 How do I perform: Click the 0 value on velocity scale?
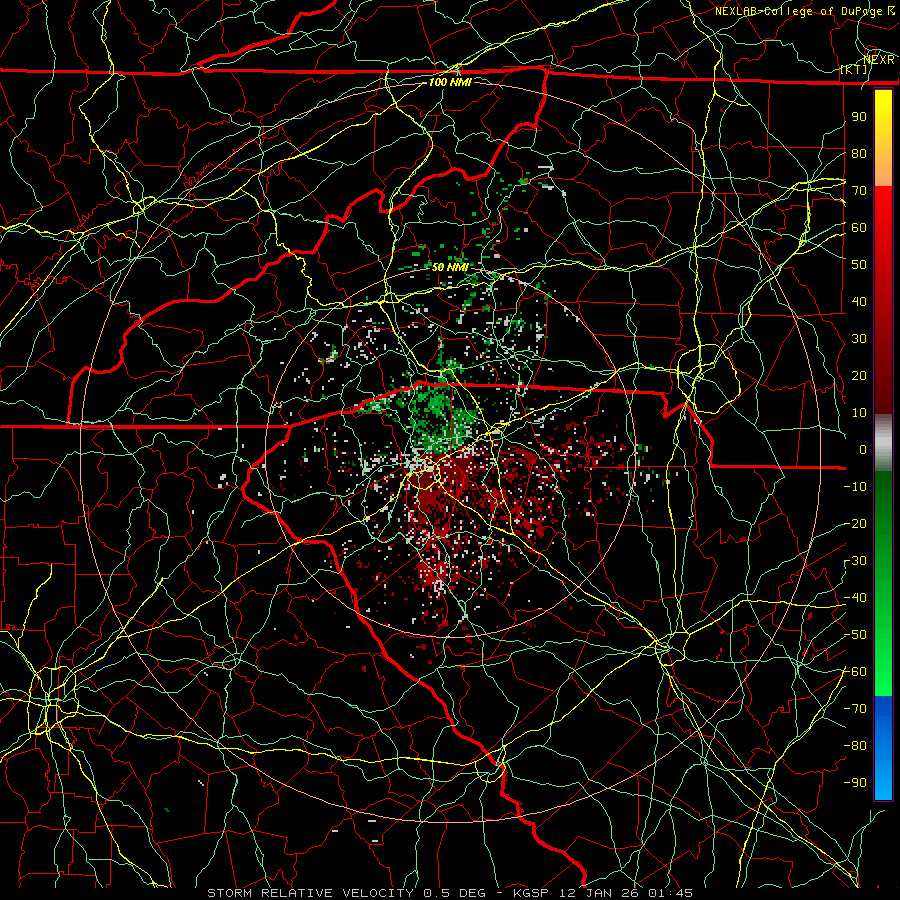tap(863, 449)
